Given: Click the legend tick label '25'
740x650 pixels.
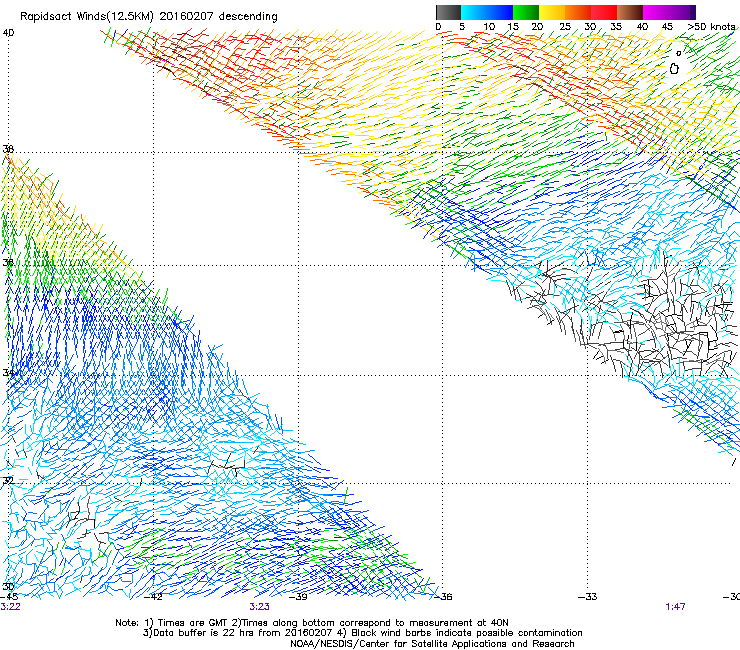Looking at the screenshot, I should (x=565, y=26).
